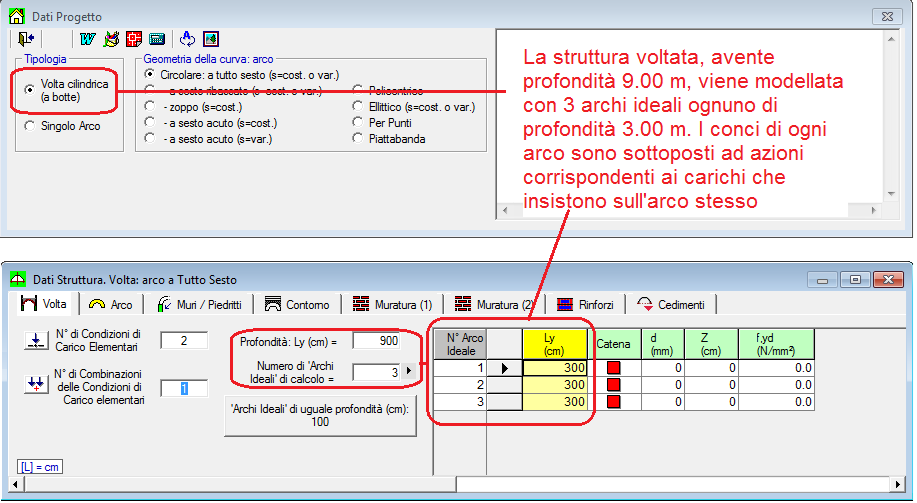Open the calculator icon in toolbar
This screenshot has width=917, height=503.
[x=157, y=39]
